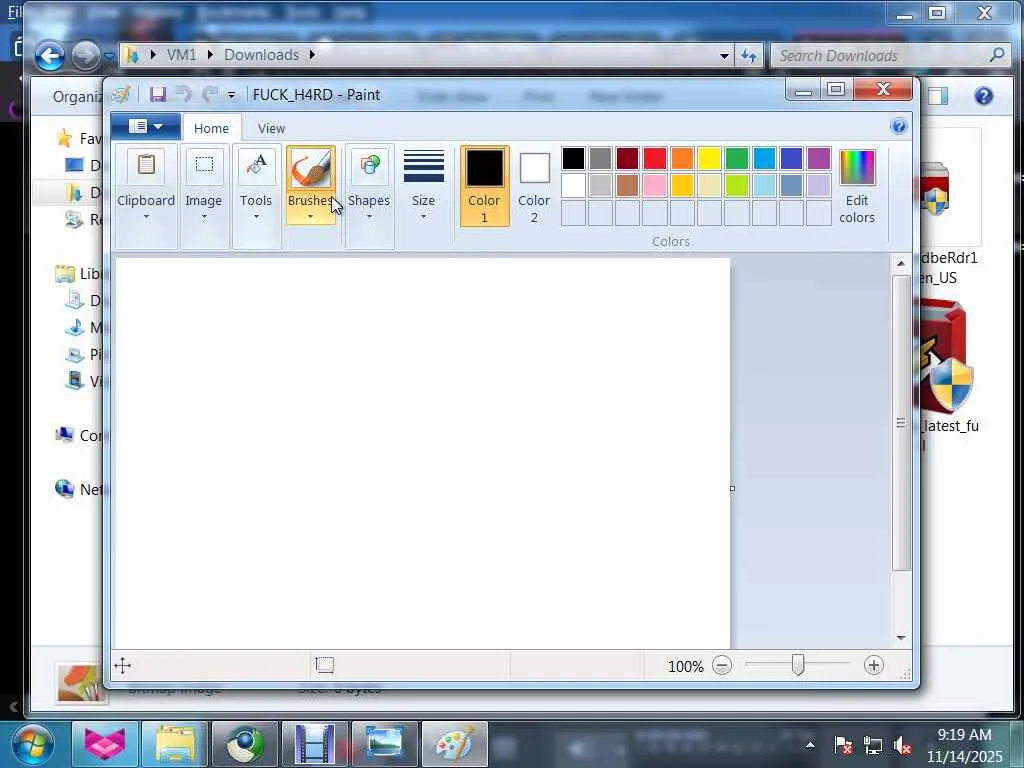This screenshot has height=768, width=1024.
Task: Click the Undo arrow in Paint toolbar
Action: click(184, 95)
